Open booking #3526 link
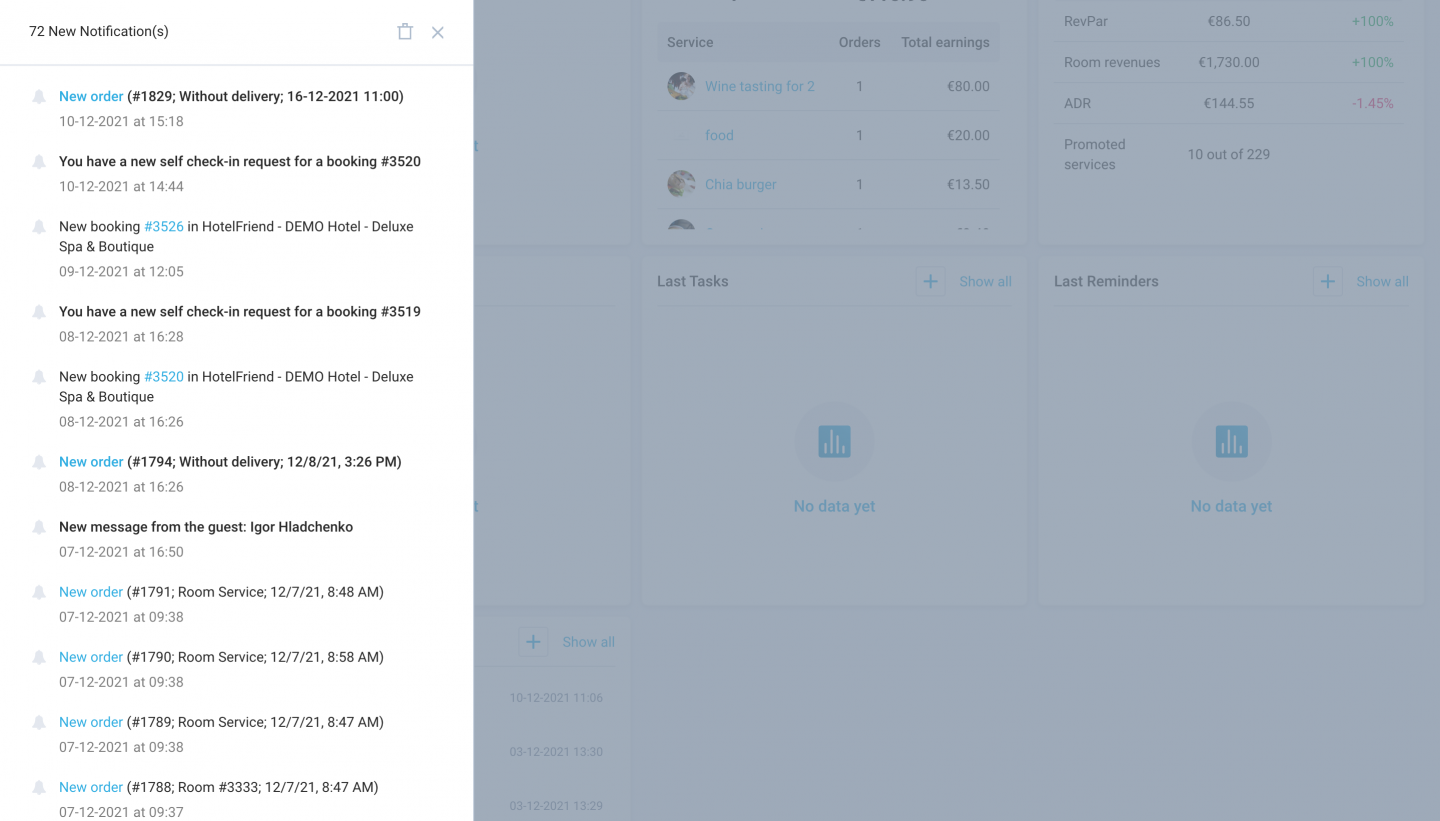 coord(164,227)
